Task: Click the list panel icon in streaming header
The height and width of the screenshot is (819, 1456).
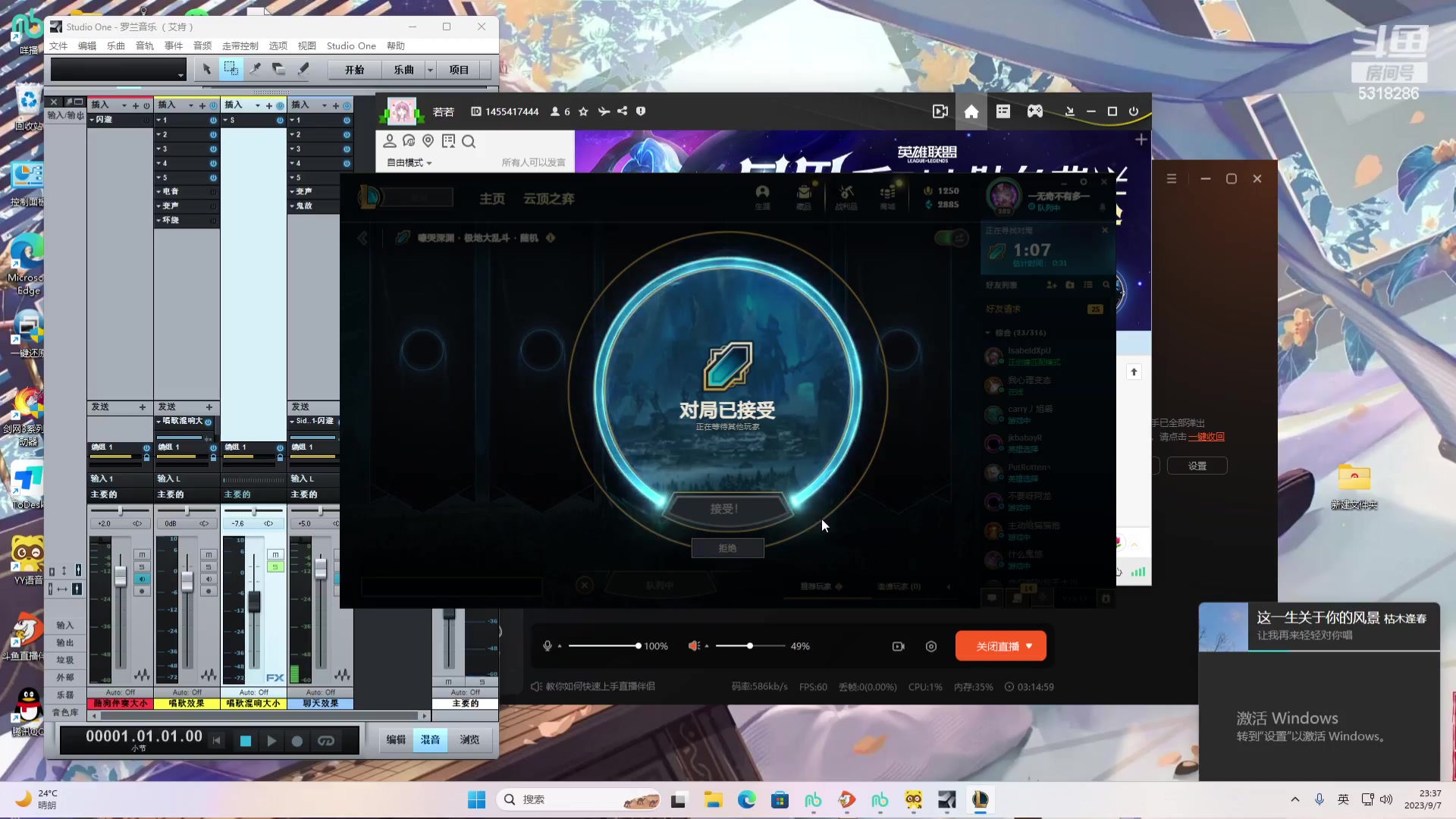Action: click(1003, 111)
